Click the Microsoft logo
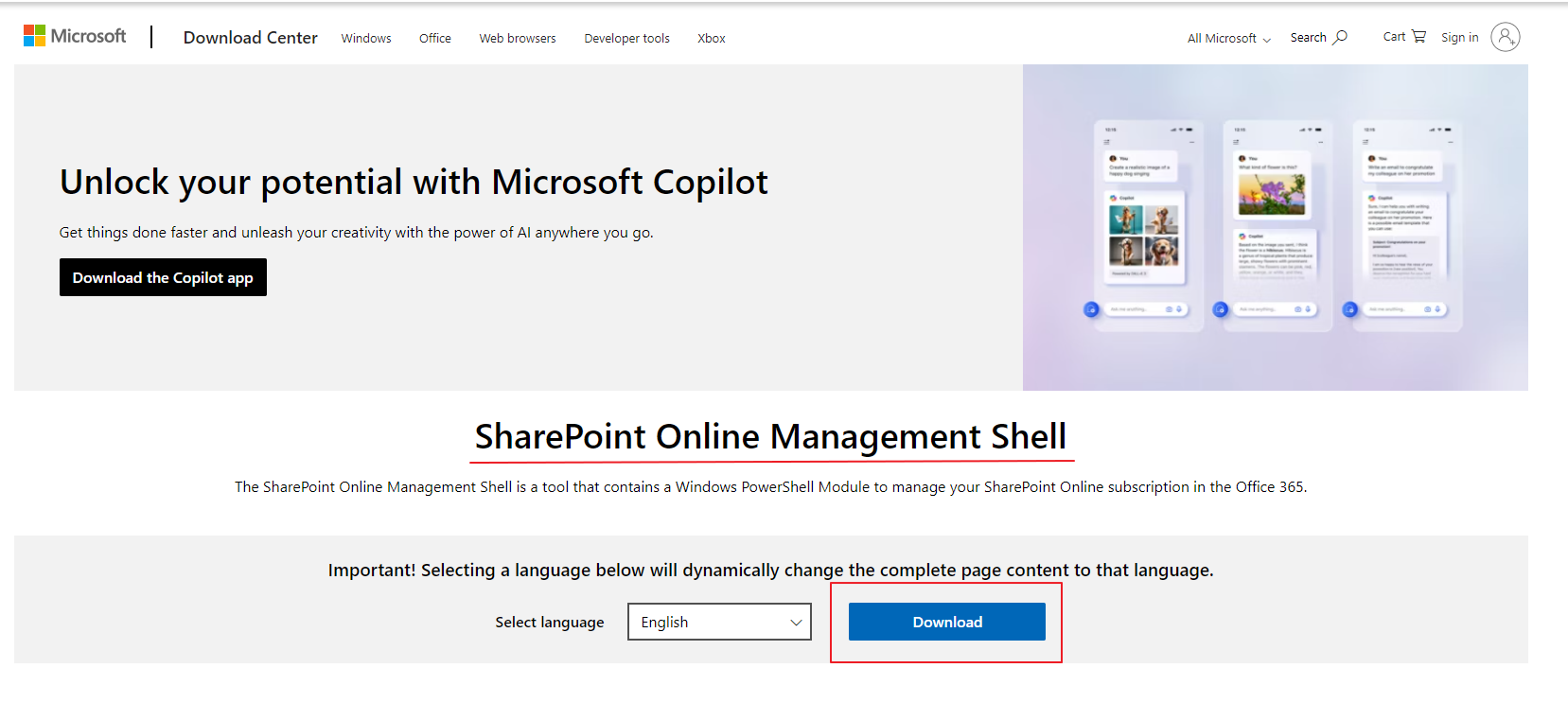Screen dimensions: 1568x703 pyautogui.click(x=75, y=36)
